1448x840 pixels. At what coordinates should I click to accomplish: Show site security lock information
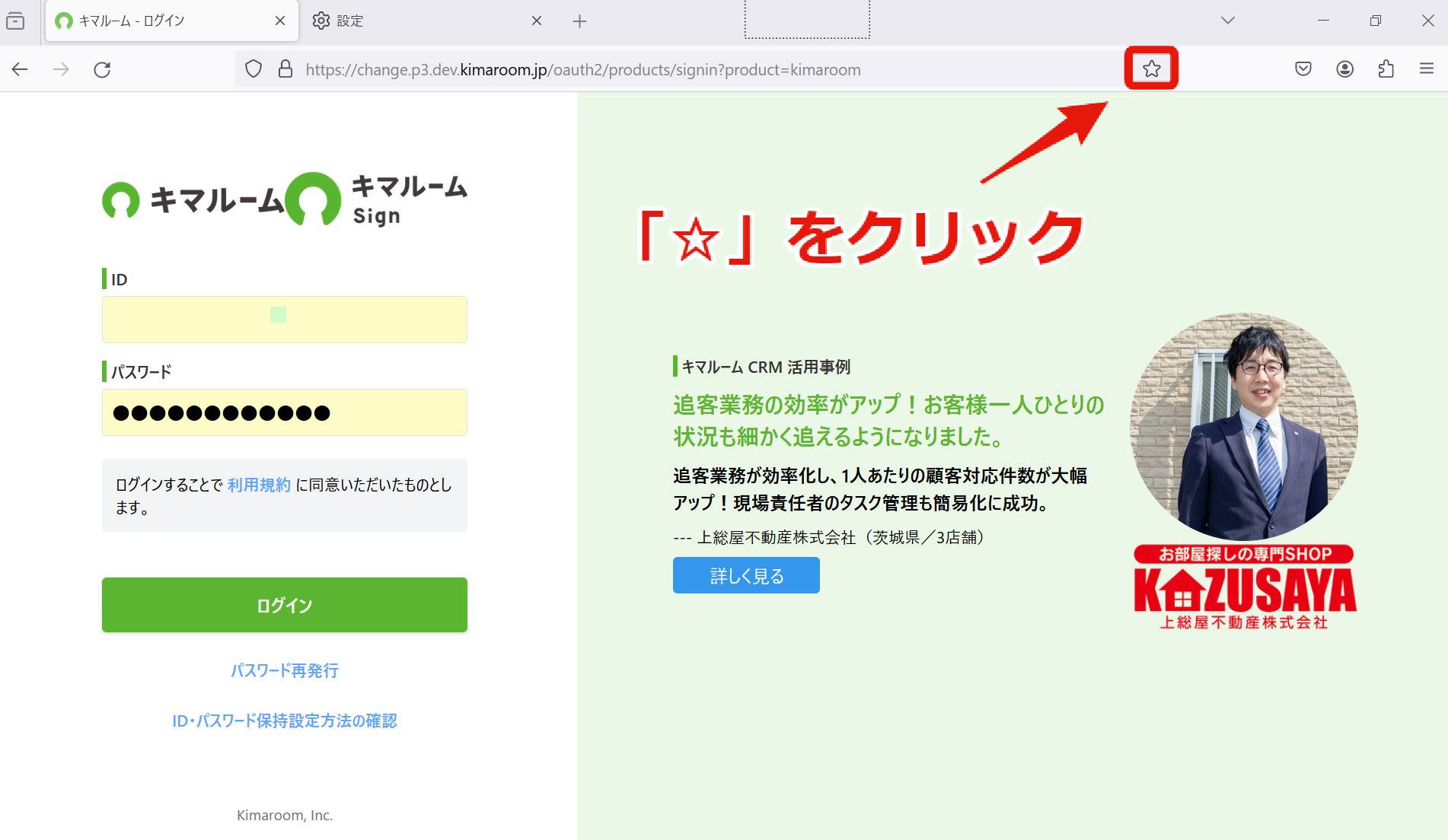tap(285, 69)
